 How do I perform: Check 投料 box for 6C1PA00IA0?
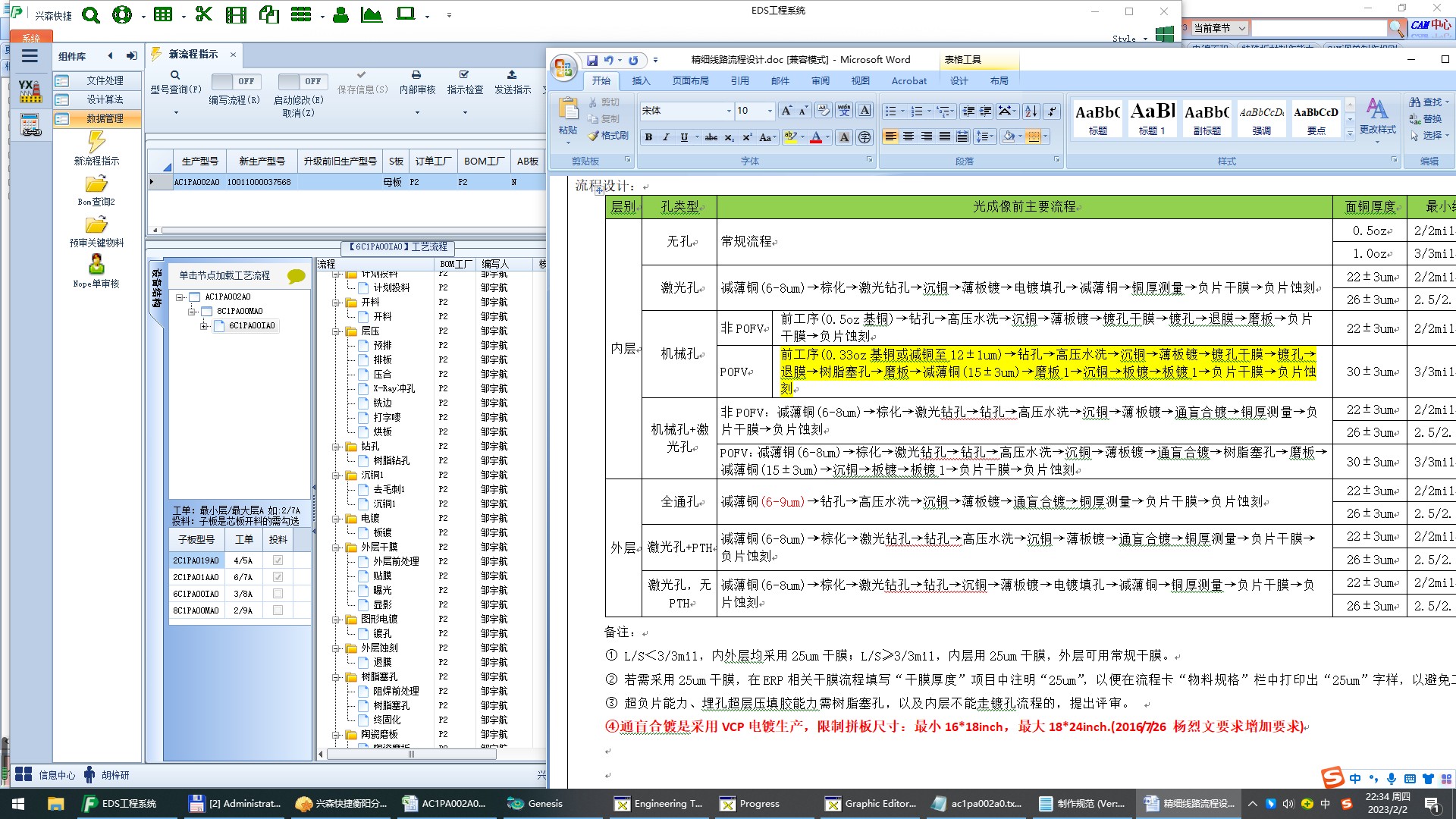pyautogui.click(x=278, y=594)
